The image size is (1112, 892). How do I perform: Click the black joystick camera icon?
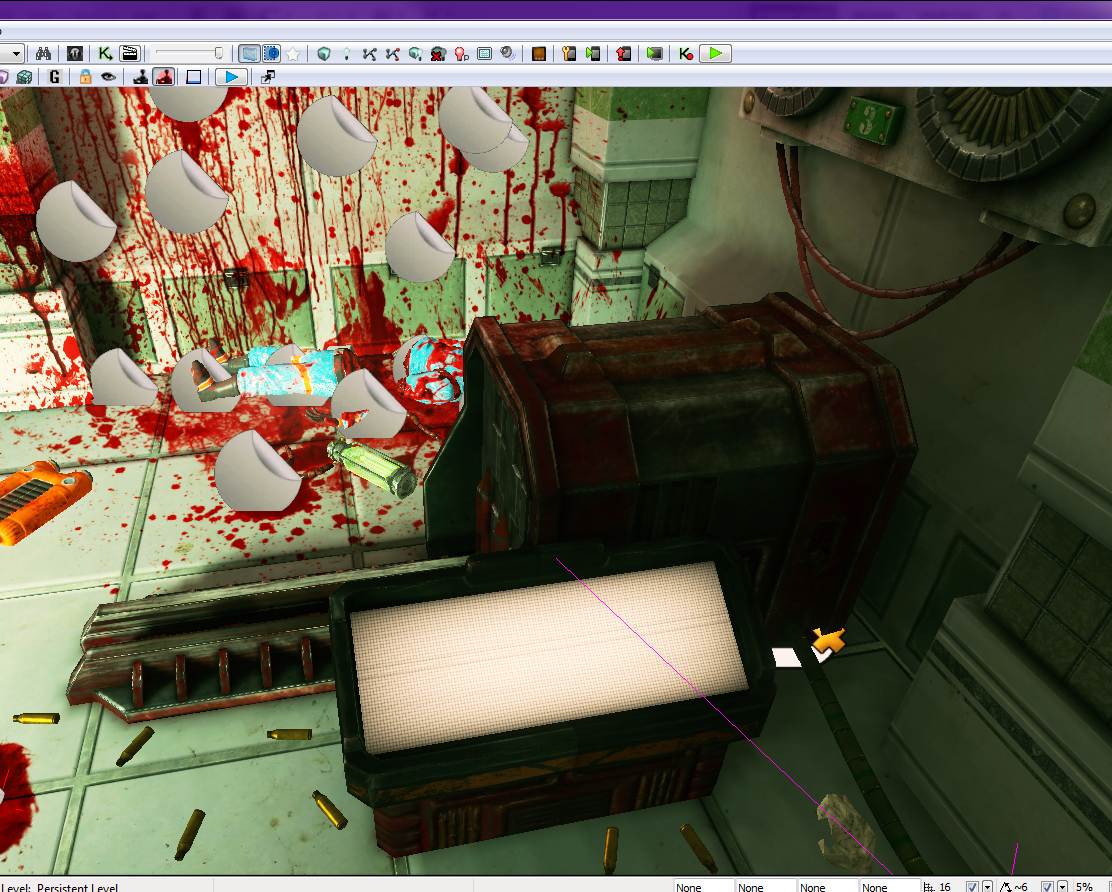(x=140, y=77)
